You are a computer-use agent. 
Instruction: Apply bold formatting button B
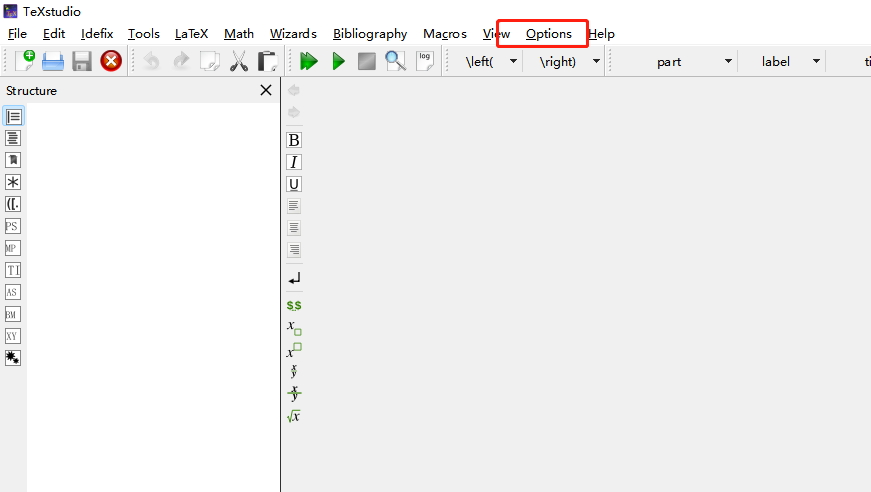(294, 140)
